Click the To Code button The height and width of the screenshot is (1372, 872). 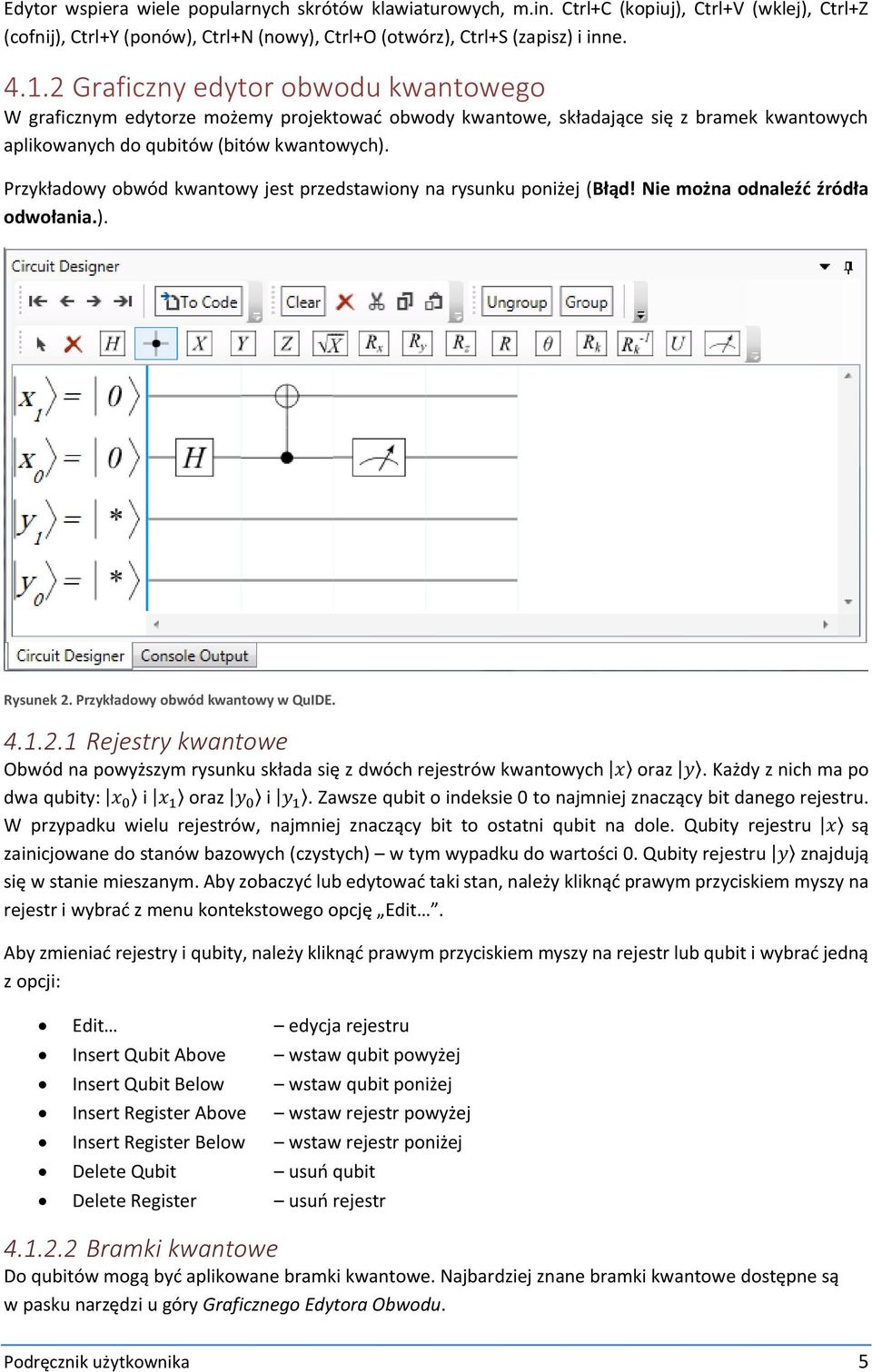(x=199, y=301)
